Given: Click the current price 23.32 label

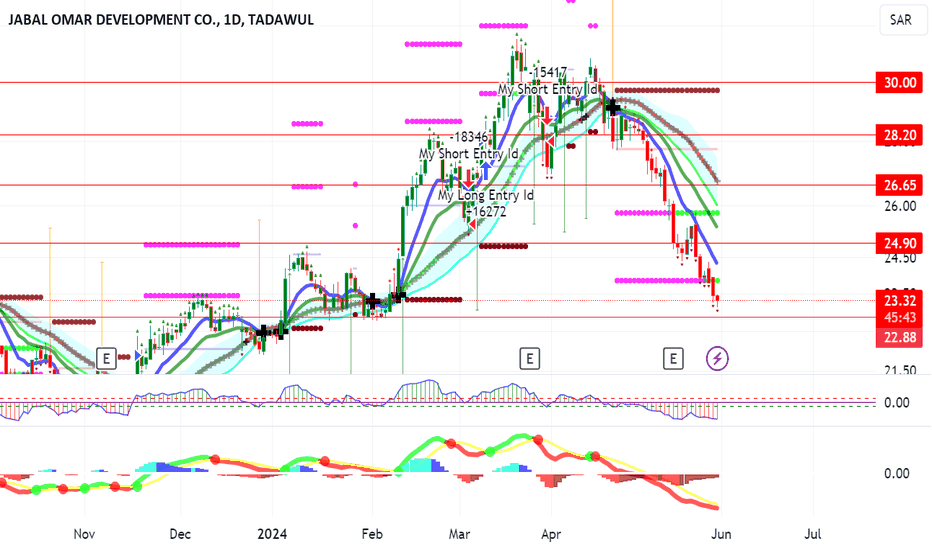Looking at the screenshot, I should 900,300.
